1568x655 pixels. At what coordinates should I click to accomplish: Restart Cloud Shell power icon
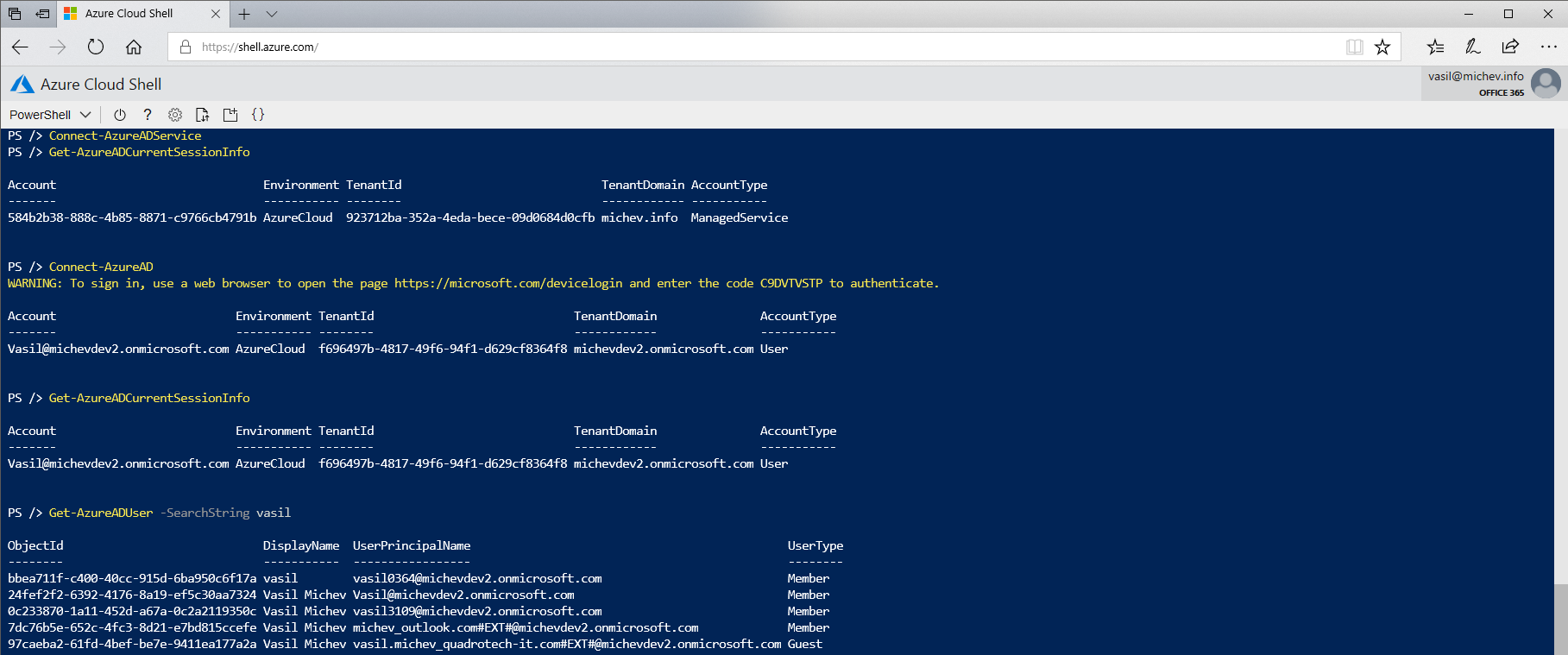click(x=120, y=115)
